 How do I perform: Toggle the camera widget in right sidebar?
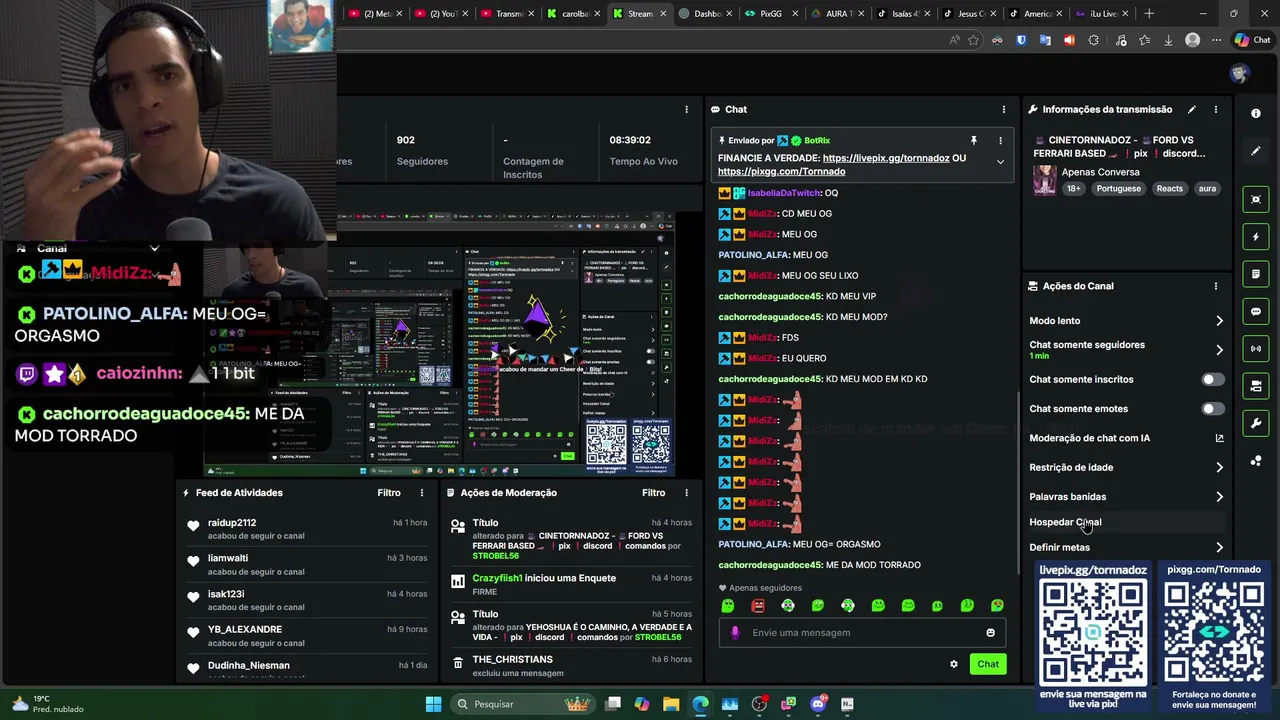1256,386
